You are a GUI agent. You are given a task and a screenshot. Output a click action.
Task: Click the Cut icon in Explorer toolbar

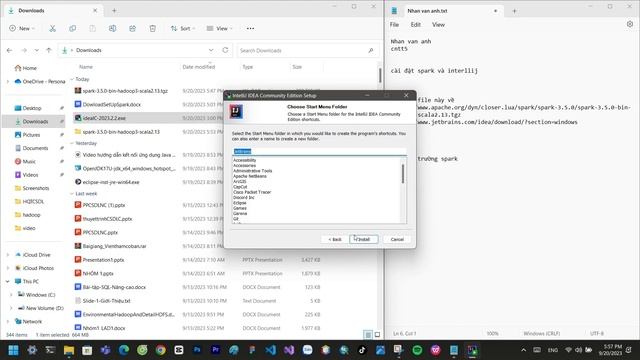(x=52, y=29)
